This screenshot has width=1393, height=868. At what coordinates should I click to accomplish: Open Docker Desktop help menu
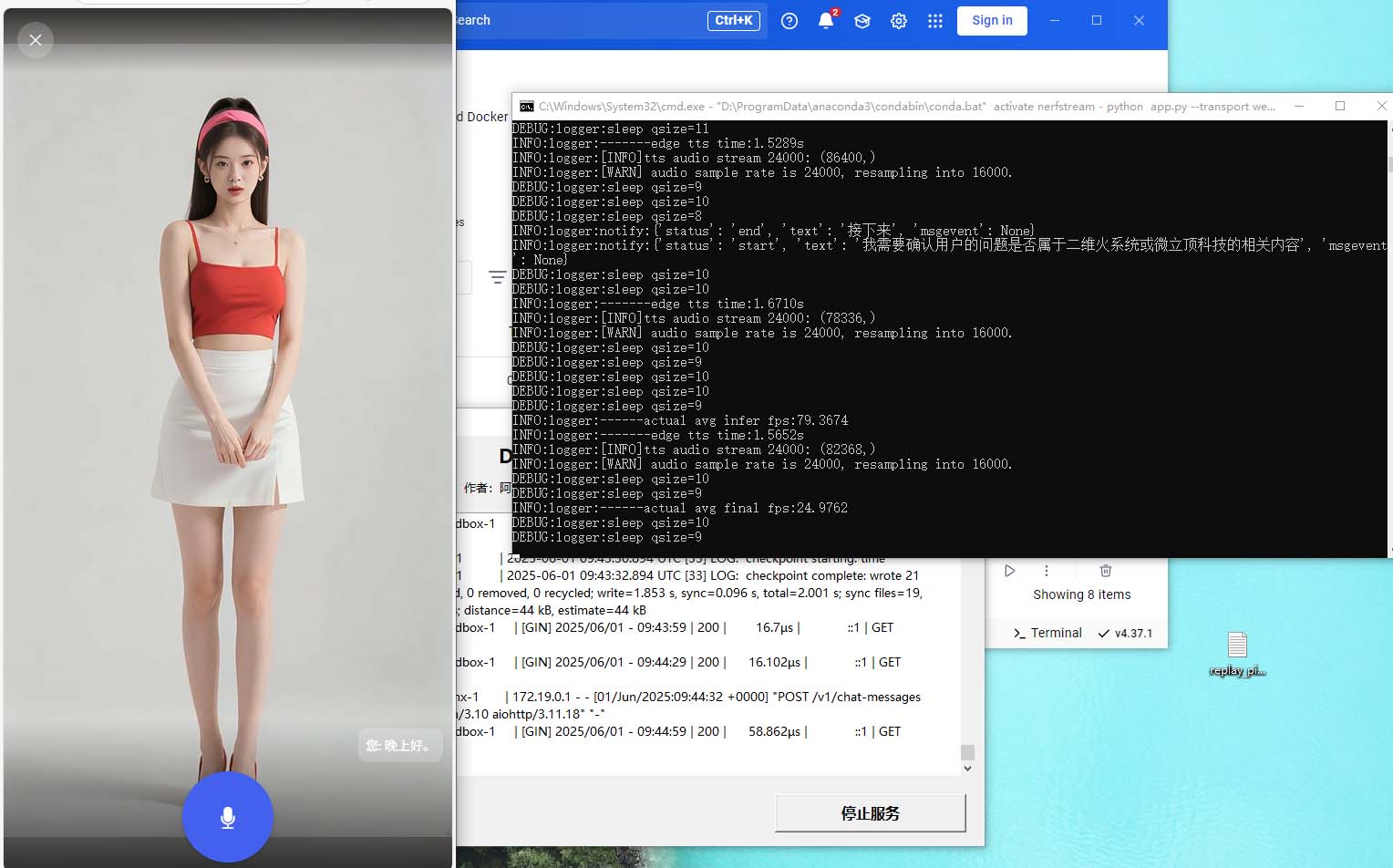pos(789,21)
